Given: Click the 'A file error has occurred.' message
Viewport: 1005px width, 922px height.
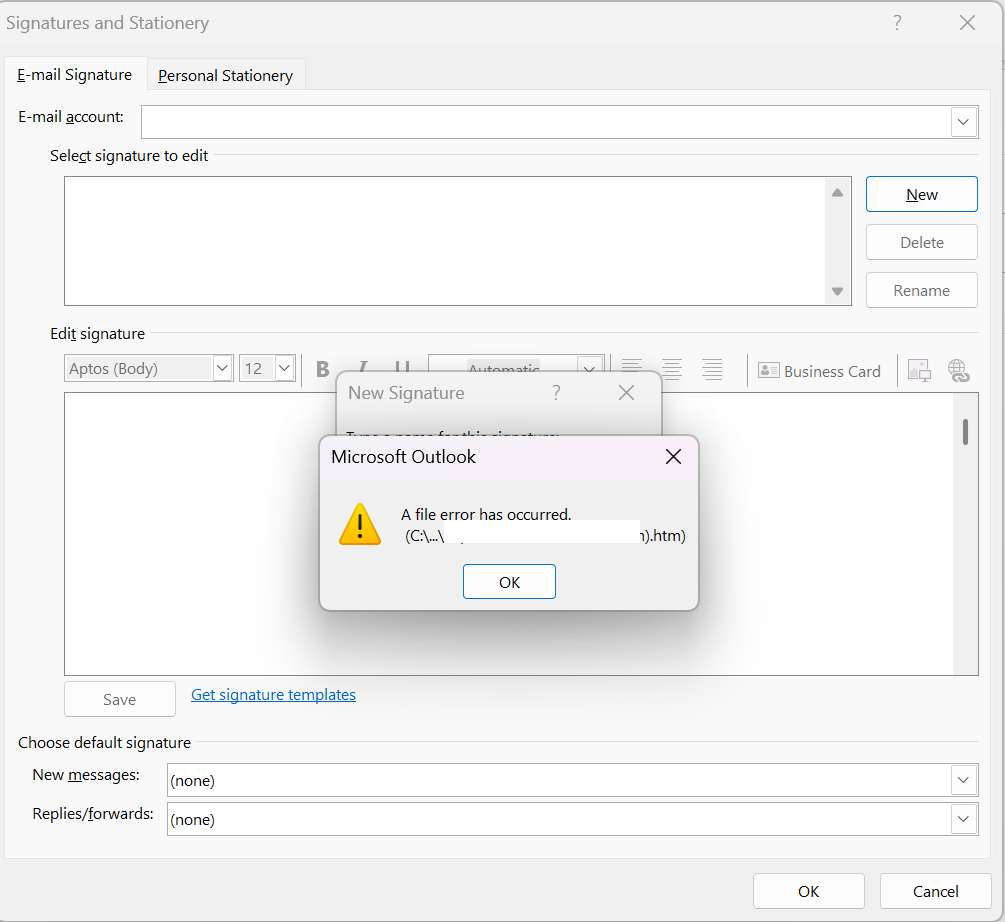Looking at the screenshot, I should coord(486,515).
